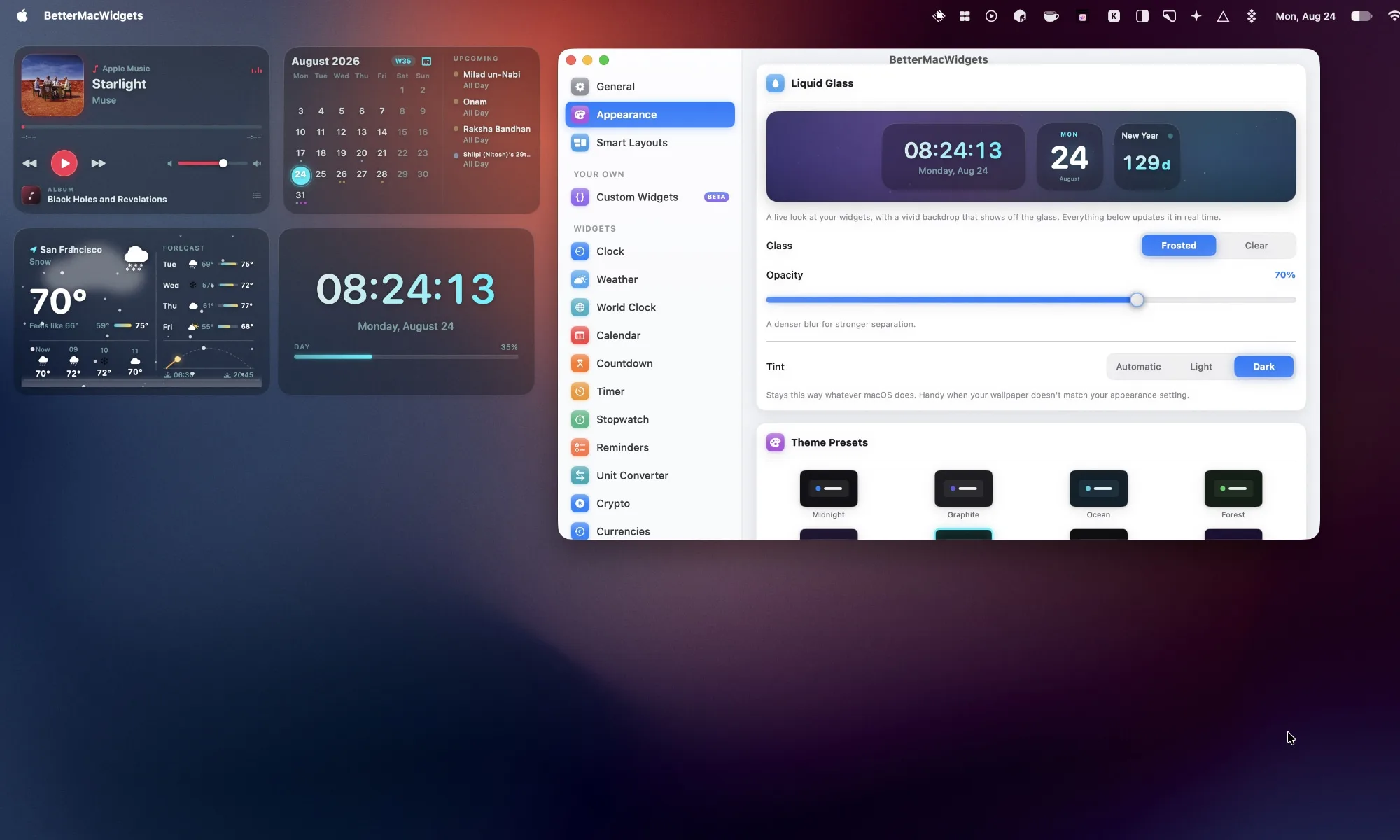Click the Opacity slider handle
The image size is (1400, 840).
(1137, 300)
